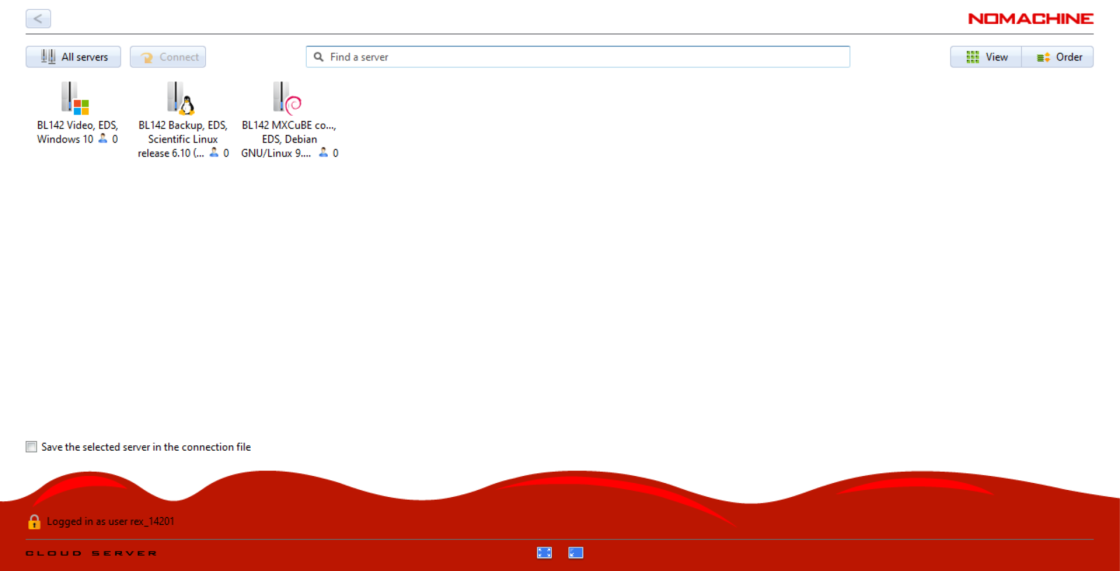Go back with the arrow button
Screen dimensions: 1120x571
coord(38,19)
